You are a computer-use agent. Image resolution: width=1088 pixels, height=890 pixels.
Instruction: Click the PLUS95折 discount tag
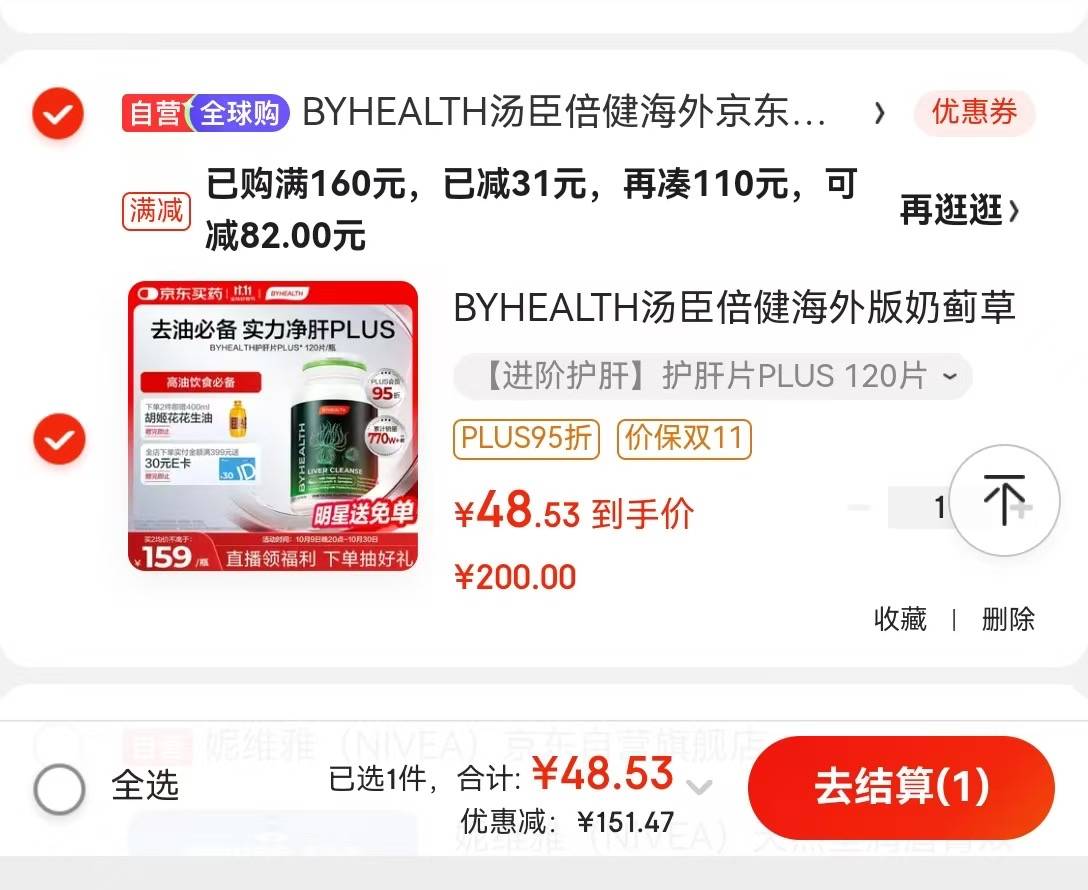pos(526,438)
